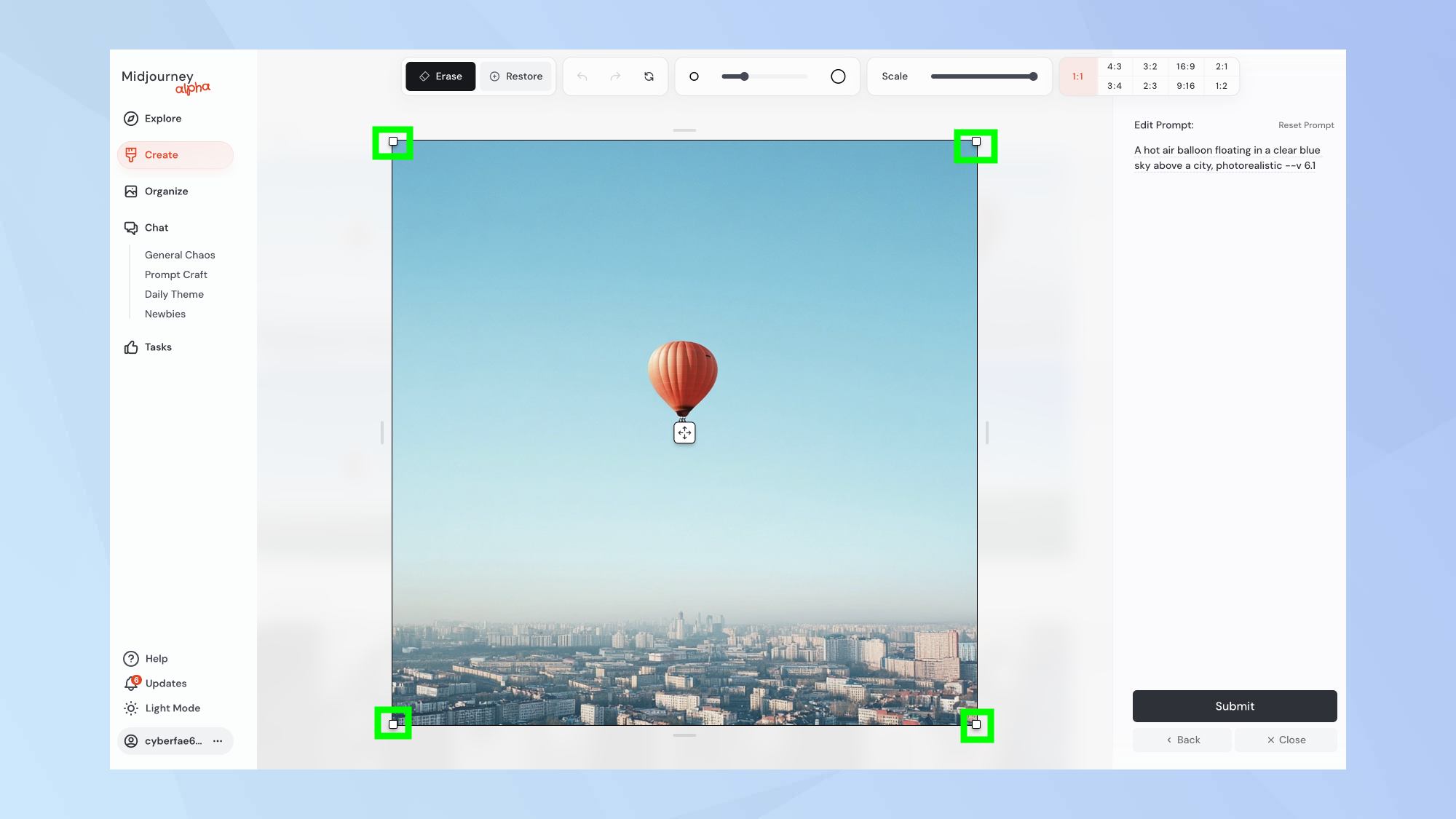Screen dimensions: 1456x819
Task: Select the Restore tool
Action: 515,76
